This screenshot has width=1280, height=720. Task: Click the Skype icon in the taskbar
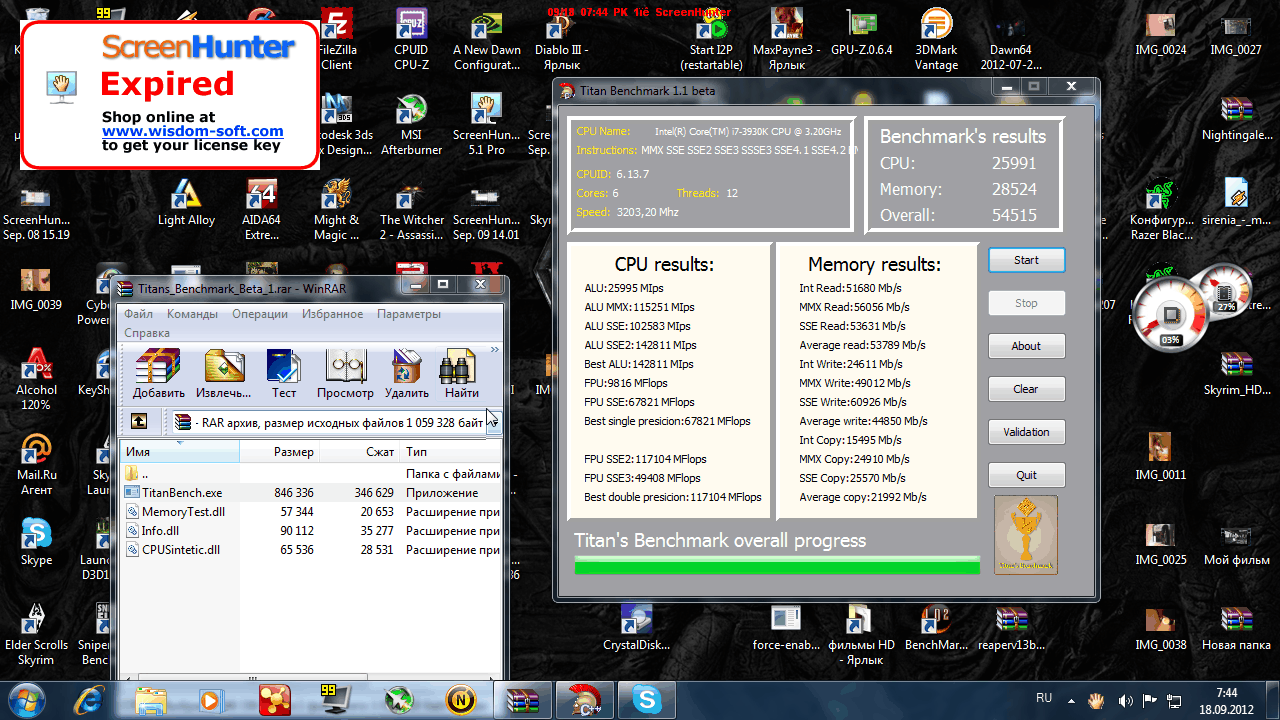coord(647,699)
